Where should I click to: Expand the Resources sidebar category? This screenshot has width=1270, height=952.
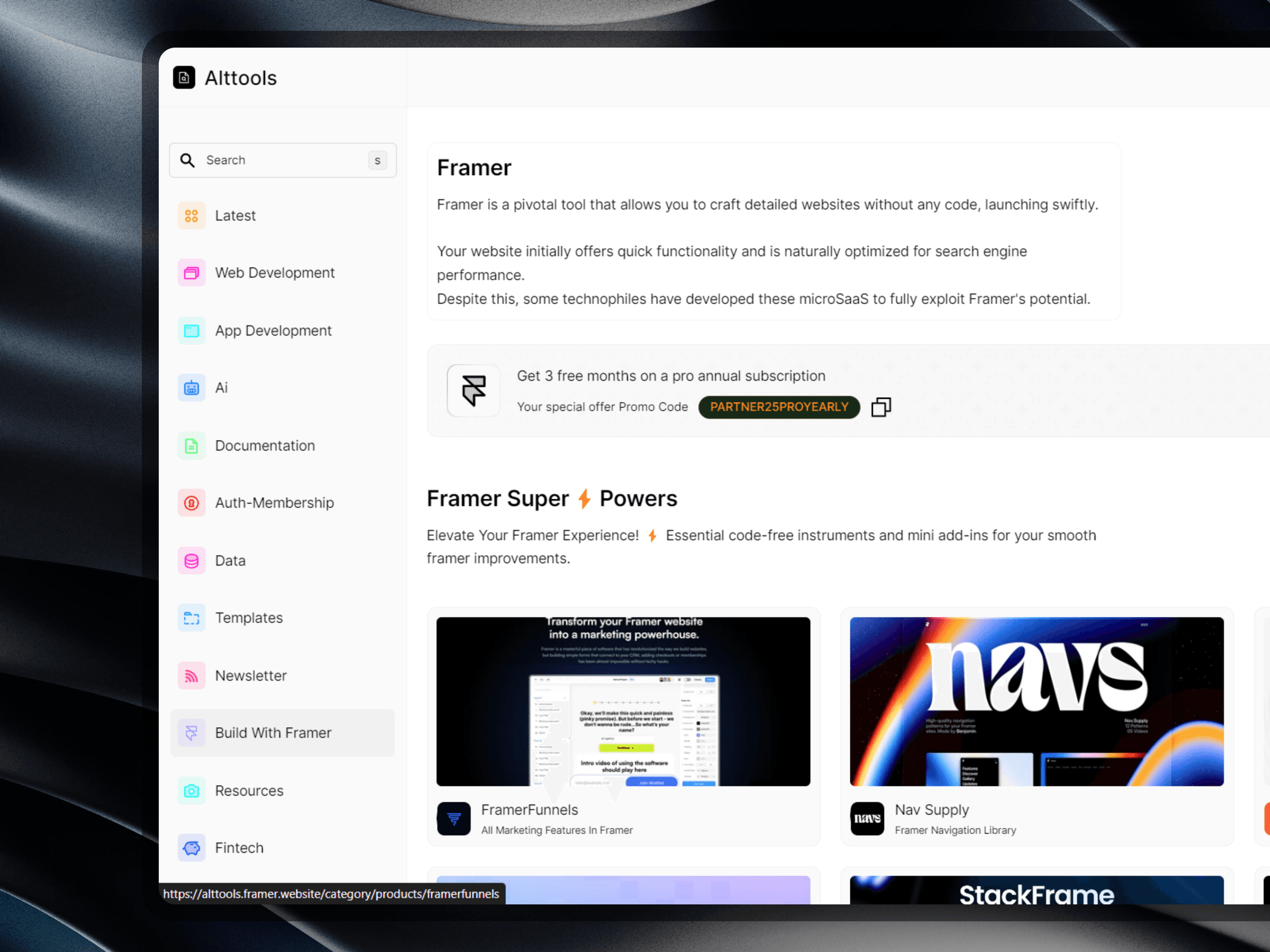(x=247, y=790)
